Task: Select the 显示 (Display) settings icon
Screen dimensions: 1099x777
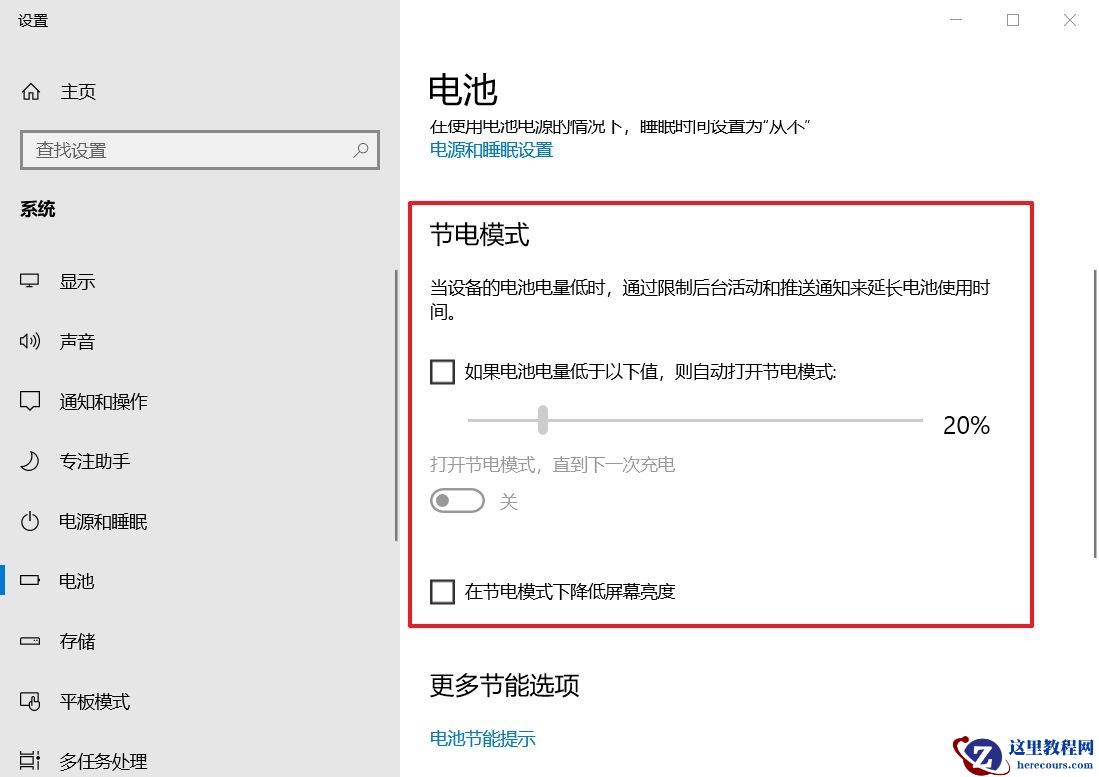Action: coord(31,281)
